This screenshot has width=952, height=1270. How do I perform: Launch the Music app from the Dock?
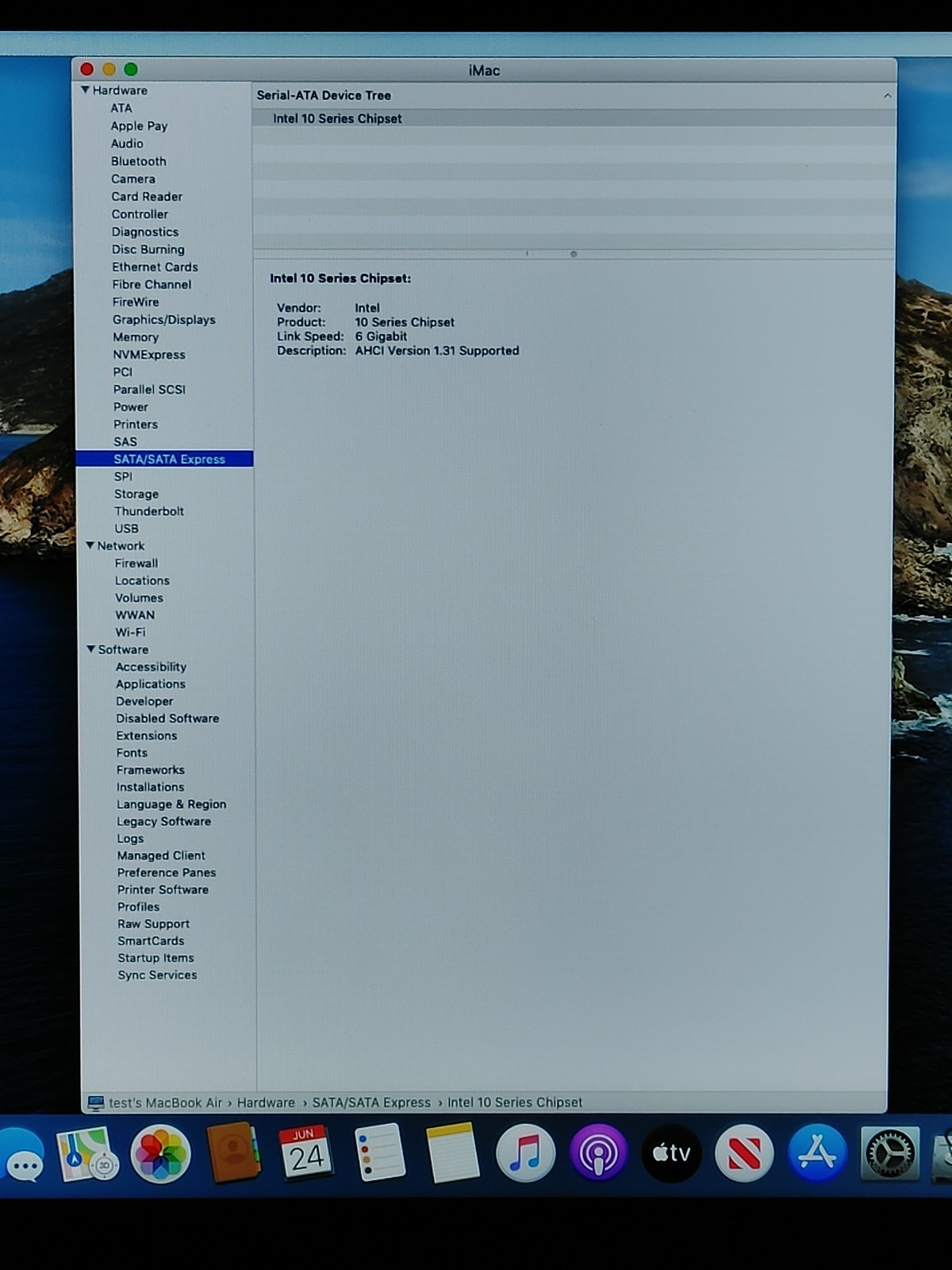click(525, 1153)
